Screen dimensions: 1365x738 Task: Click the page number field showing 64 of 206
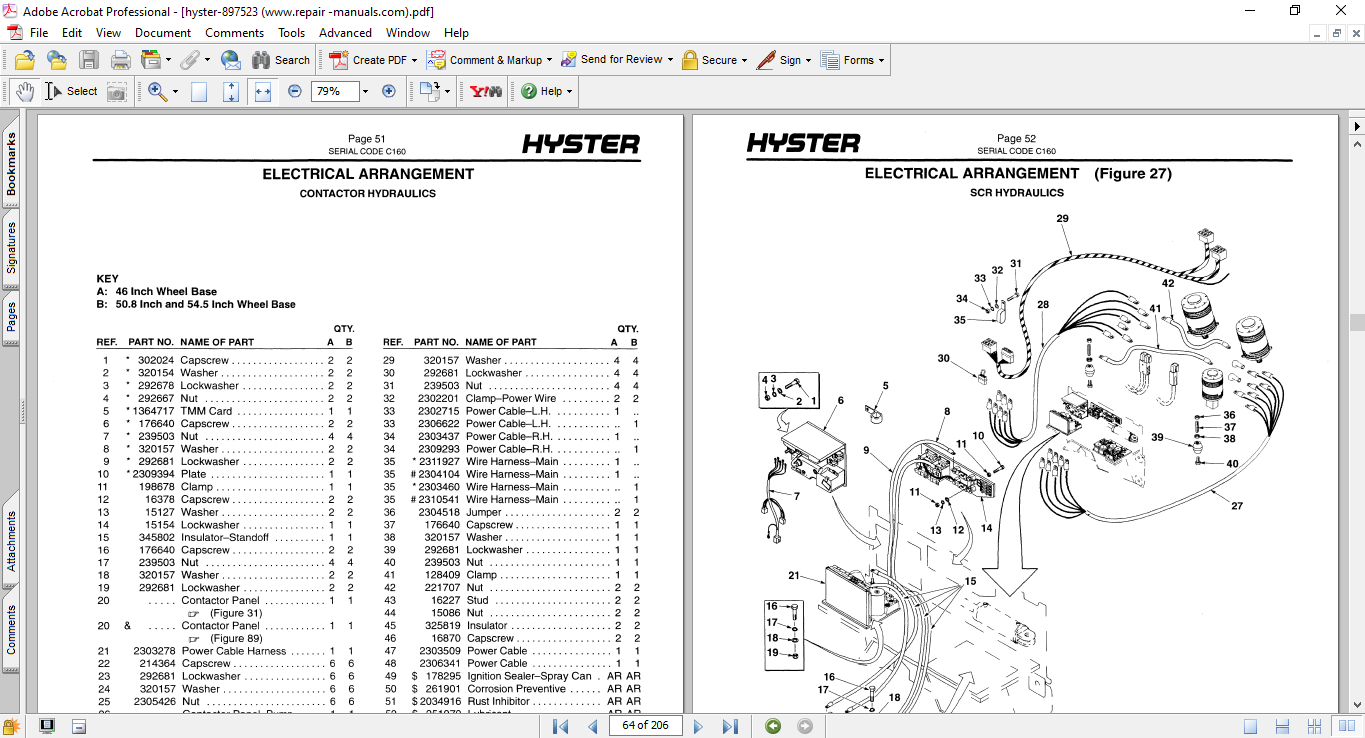(x=645, y=726)
